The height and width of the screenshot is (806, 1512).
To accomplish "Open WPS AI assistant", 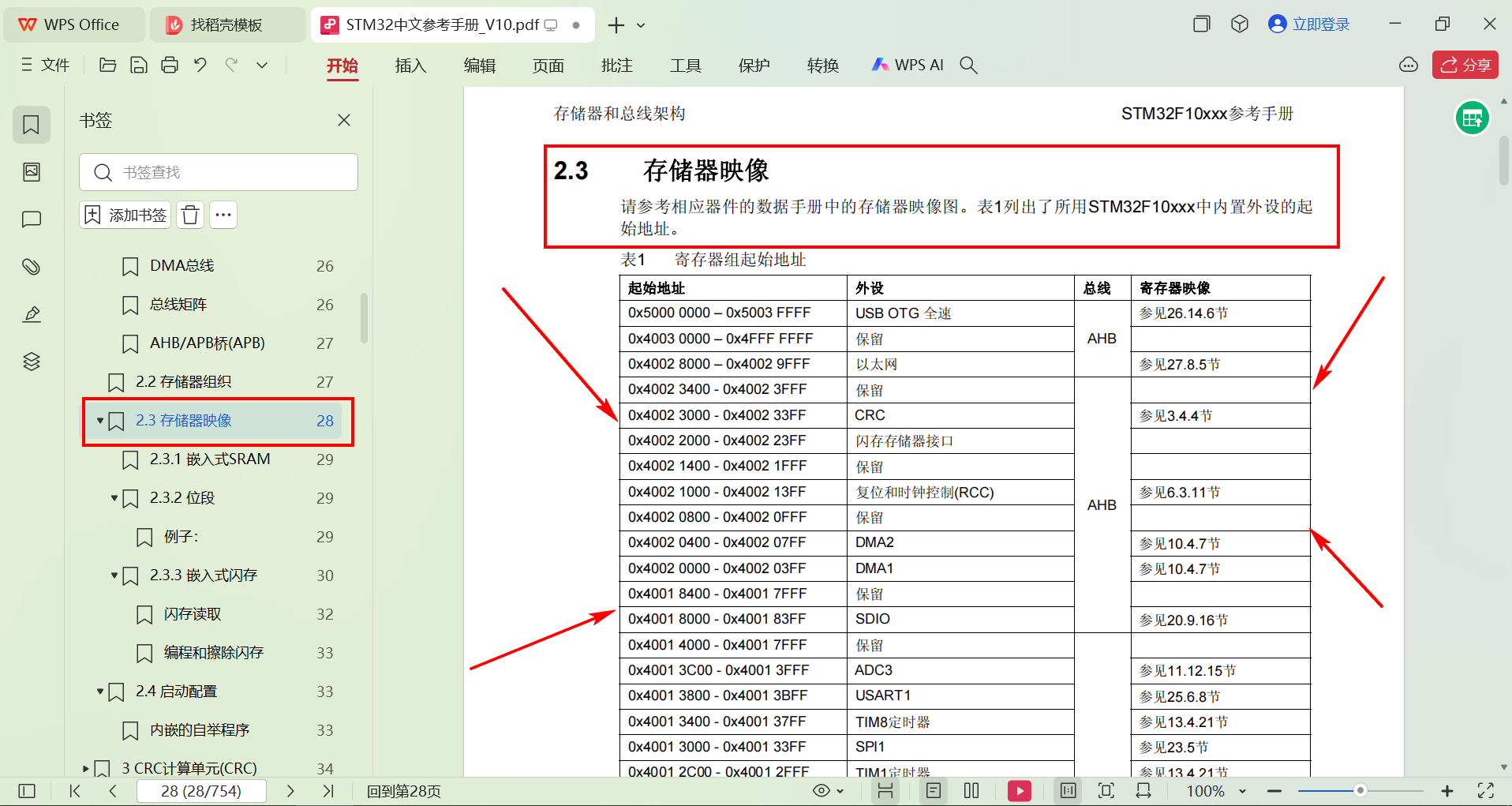I will click(908, 65).
